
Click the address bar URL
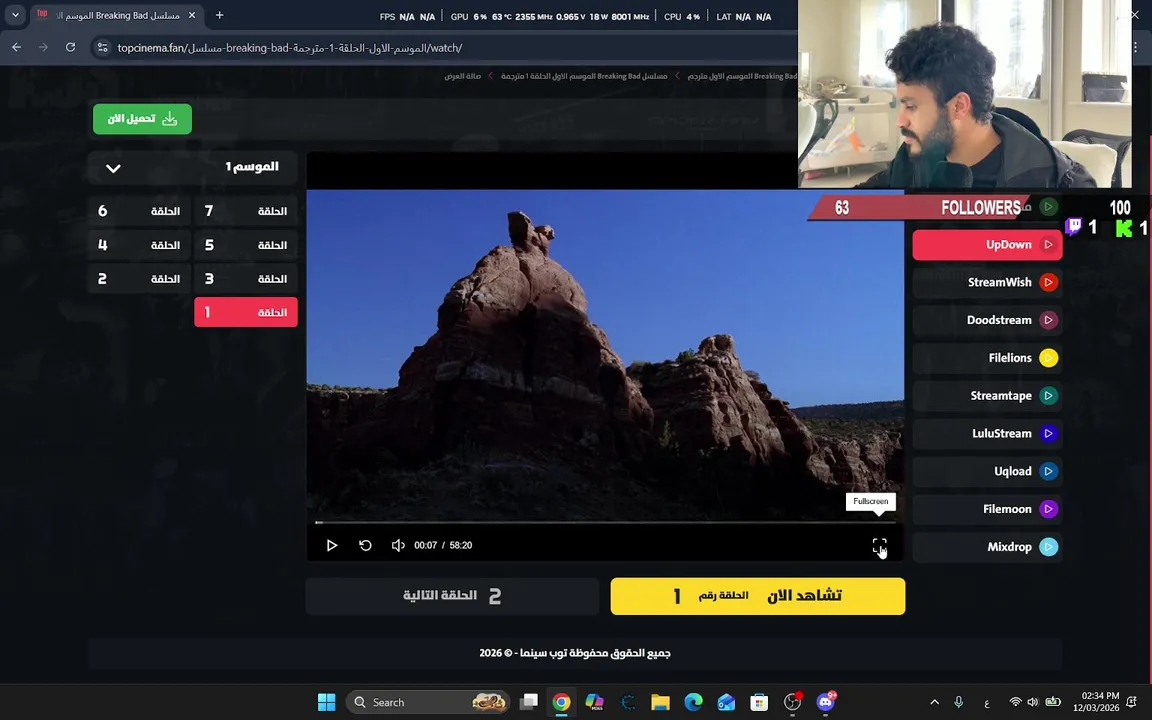289,48
